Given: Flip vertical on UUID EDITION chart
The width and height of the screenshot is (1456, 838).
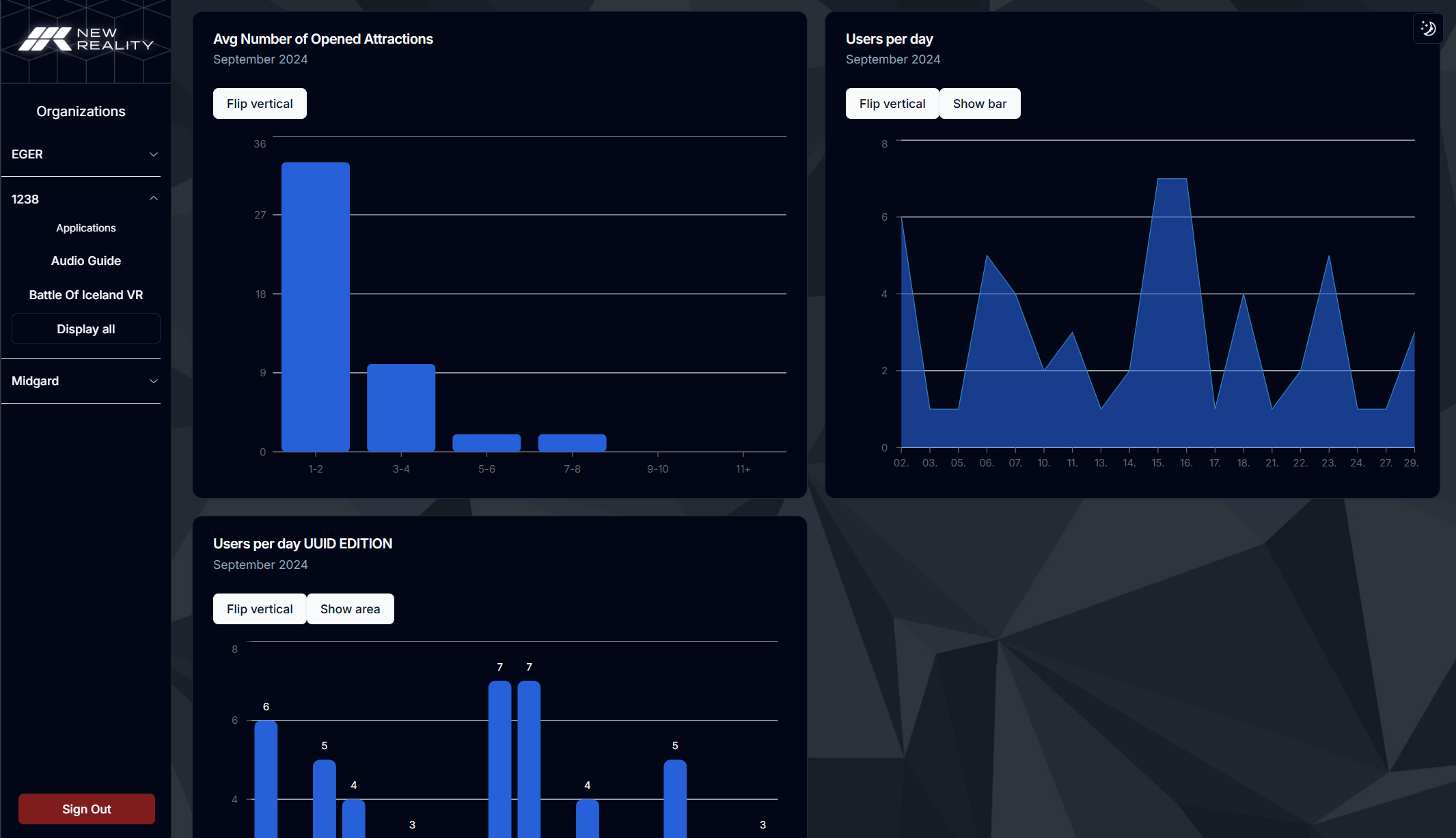Looking at the screenshot, I should 260,609.
